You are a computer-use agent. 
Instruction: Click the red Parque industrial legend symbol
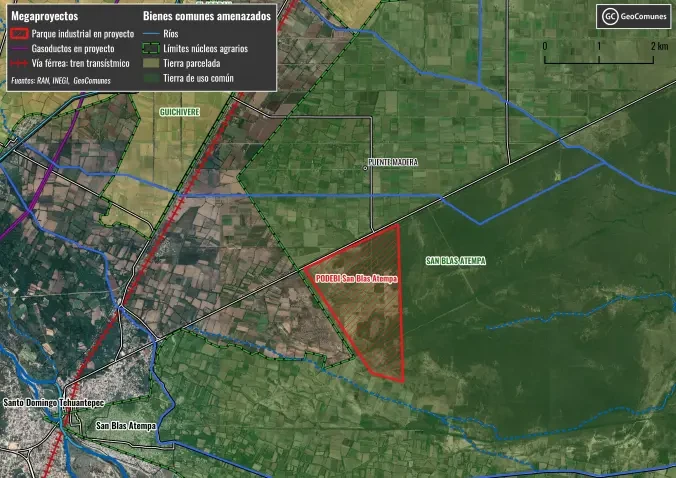tap(19, 33)
